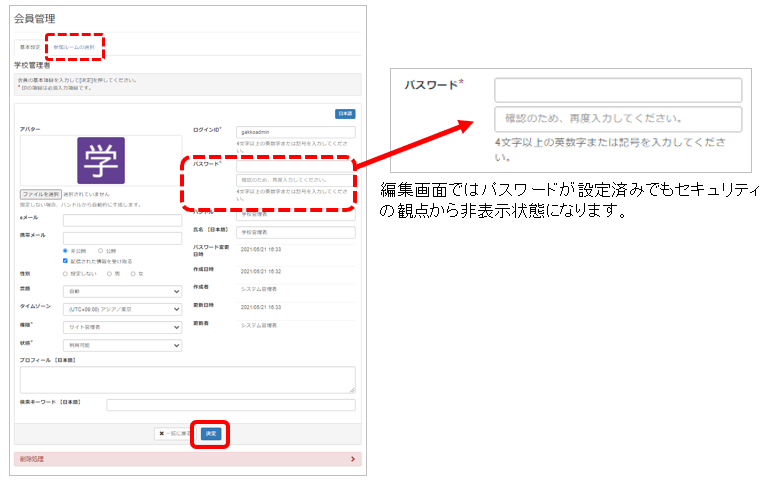The height and width of the screenshot is (483, 768).
Task: Click the purple 学 avatar image
Action: [x=101, y=160]
